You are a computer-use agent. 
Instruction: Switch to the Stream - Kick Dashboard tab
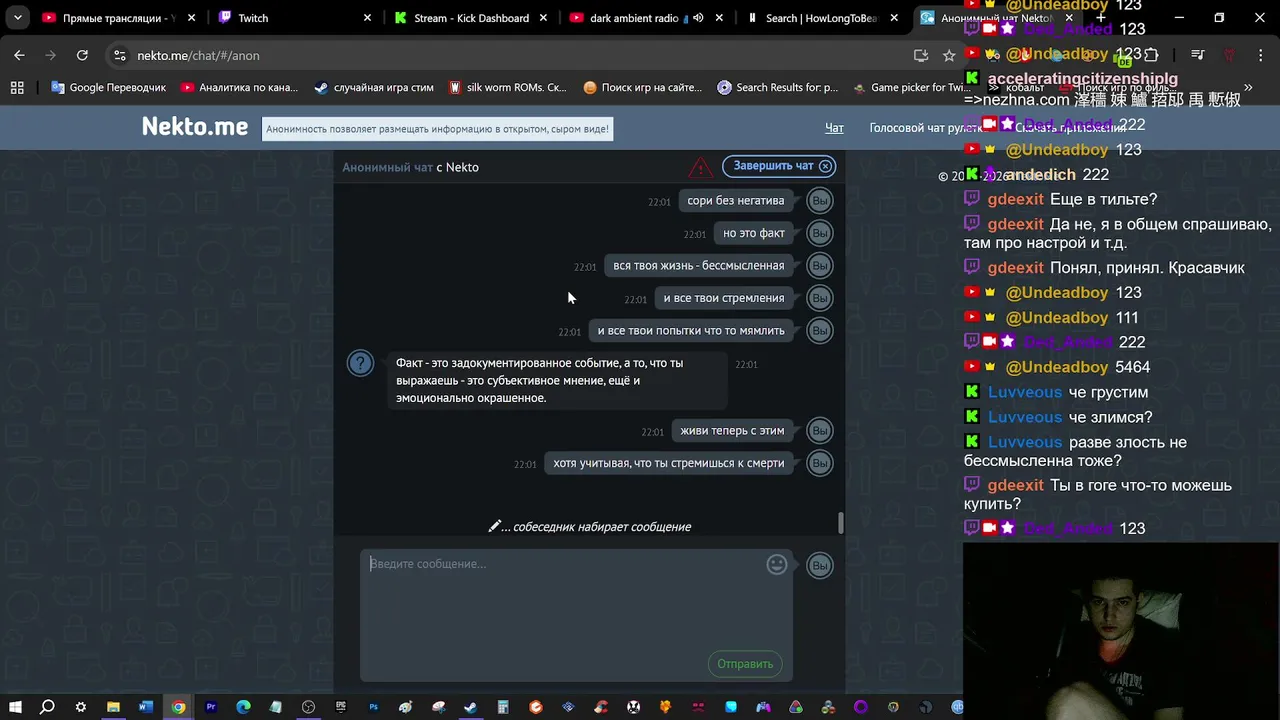click(470, 18)
